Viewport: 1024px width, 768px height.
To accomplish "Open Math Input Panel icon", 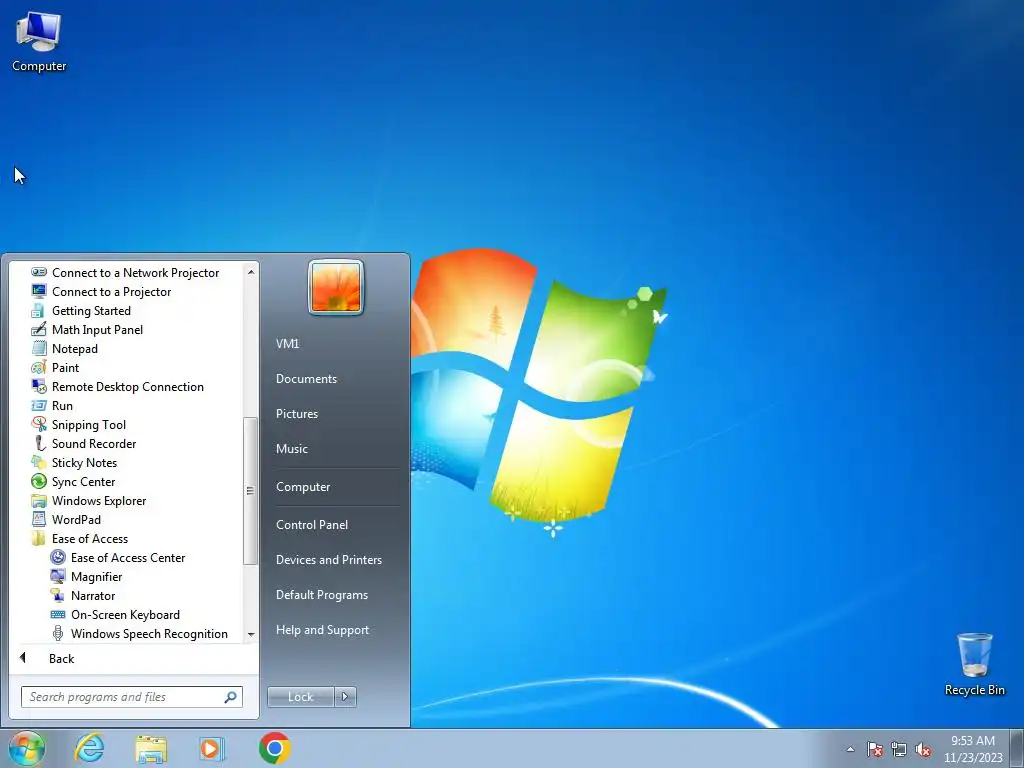I will [39, 329].
